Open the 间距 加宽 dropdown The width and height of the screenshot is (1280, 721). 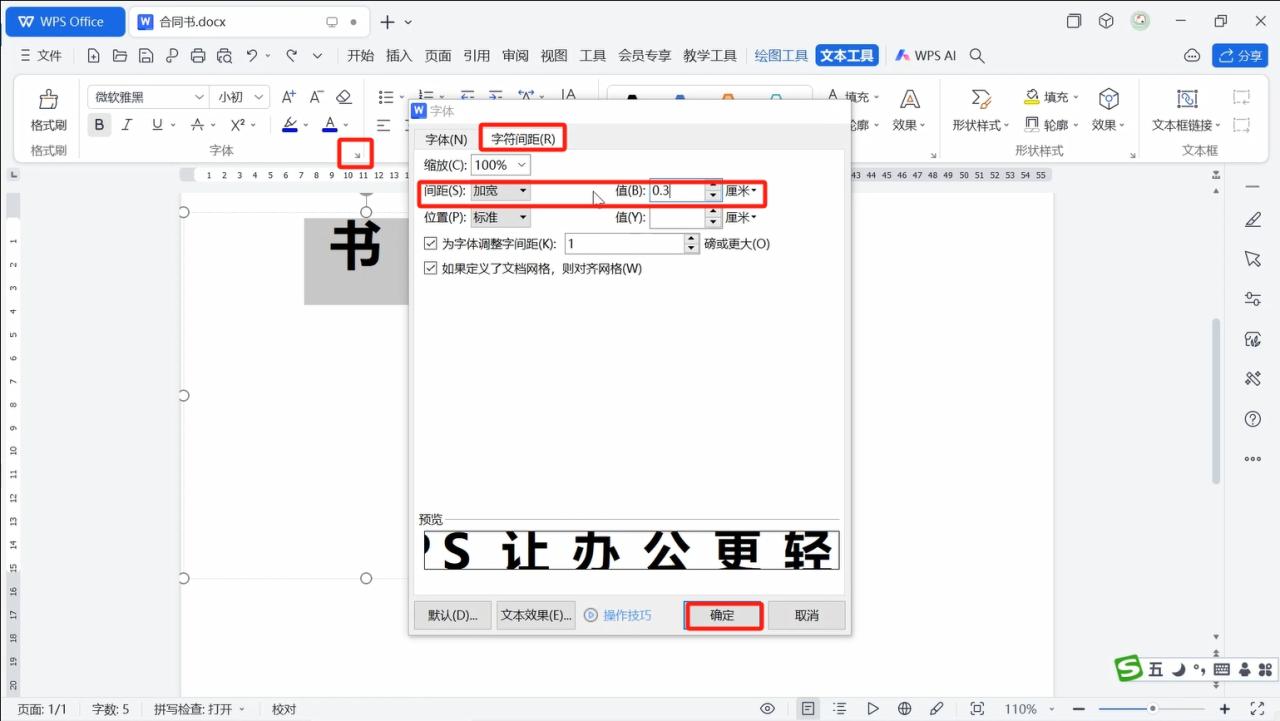tap(501, 191)
